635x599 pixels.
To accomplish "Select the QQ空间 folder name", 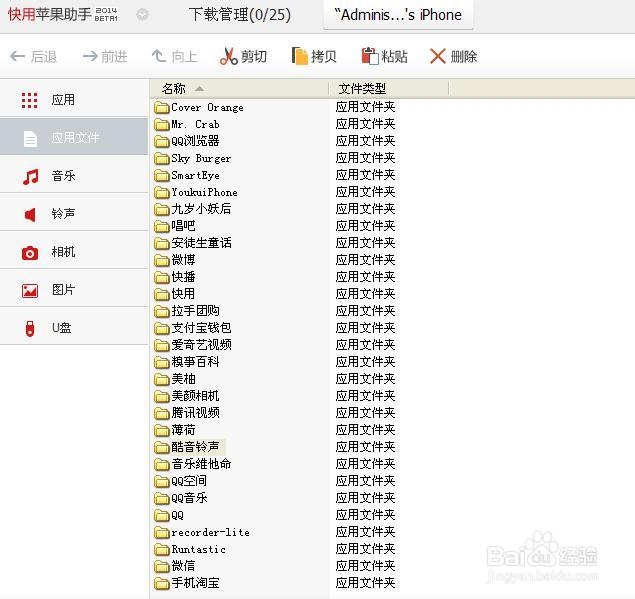I will tap(189, 481).
